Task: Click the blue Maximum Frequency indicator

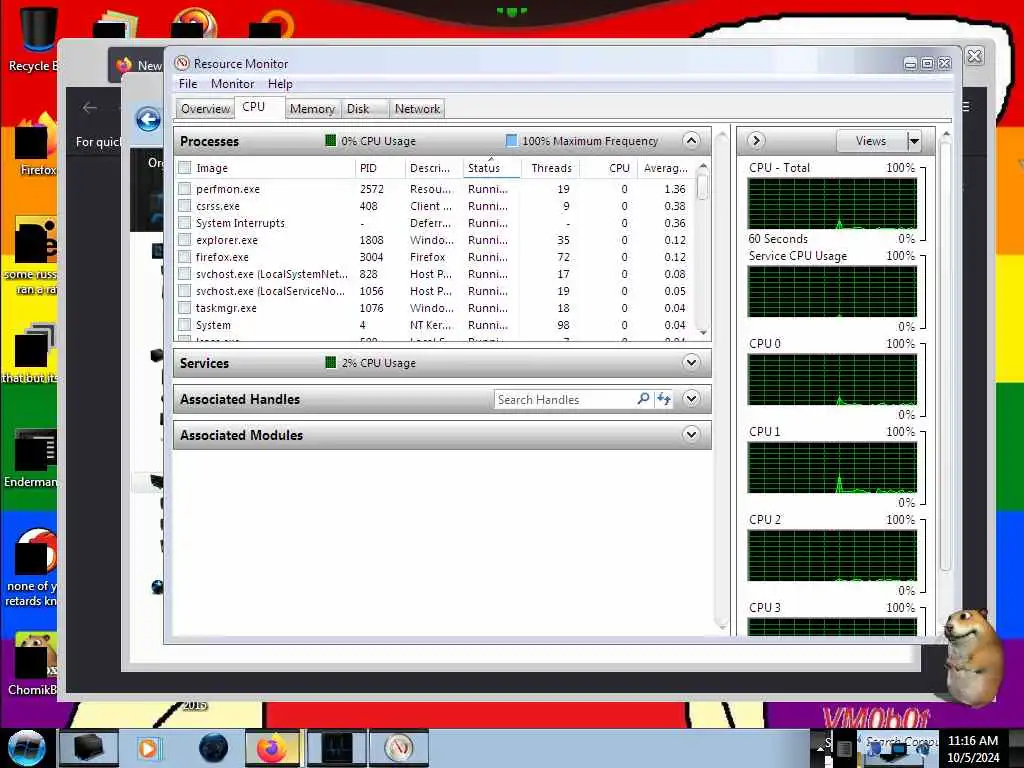Action: 511,140
